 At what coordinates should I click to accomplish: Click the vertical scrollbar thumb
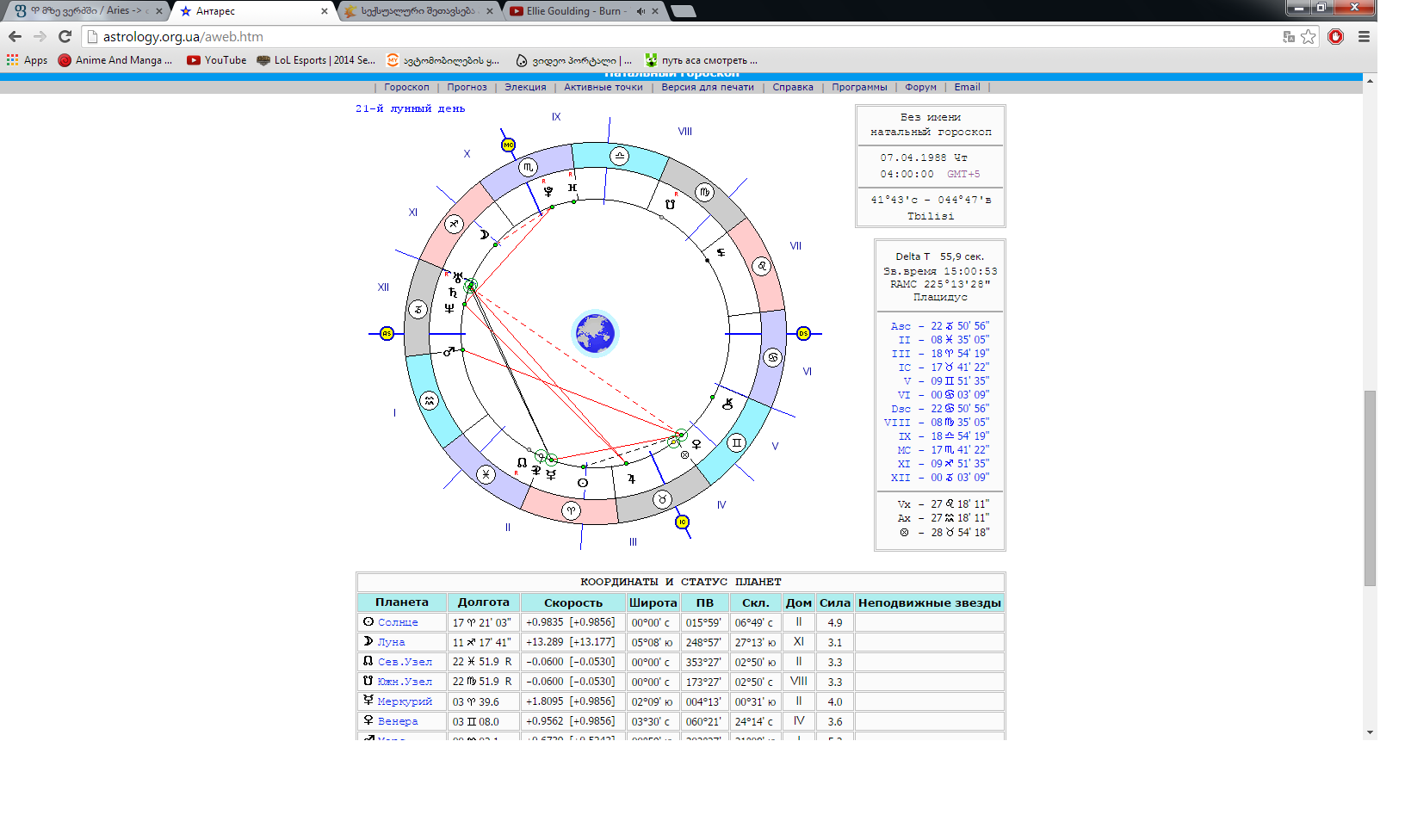1370,487
